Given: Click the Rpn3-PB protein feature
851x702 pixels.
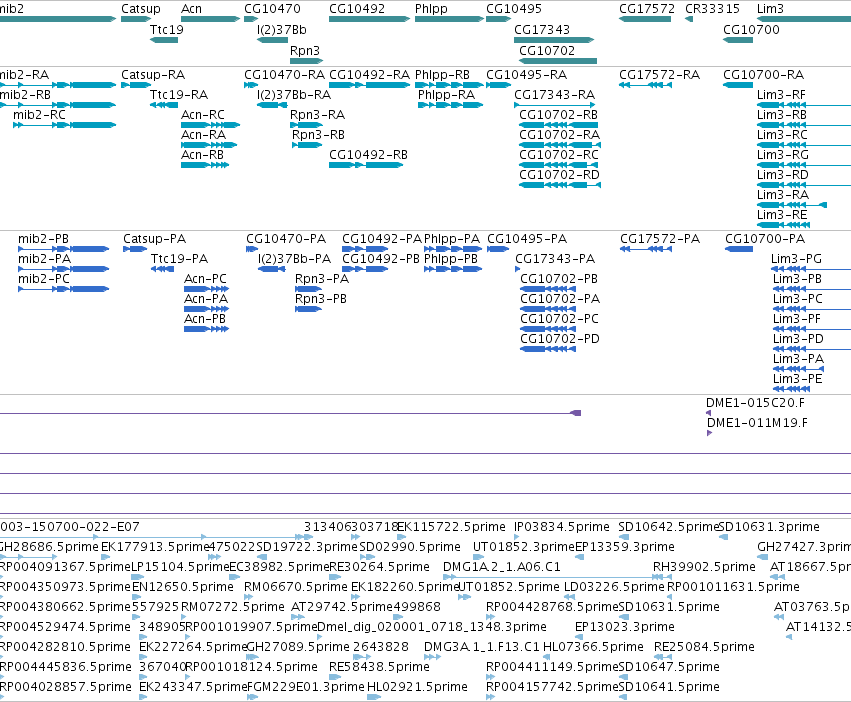Looking at the screenshot, I should pos(308,309).
